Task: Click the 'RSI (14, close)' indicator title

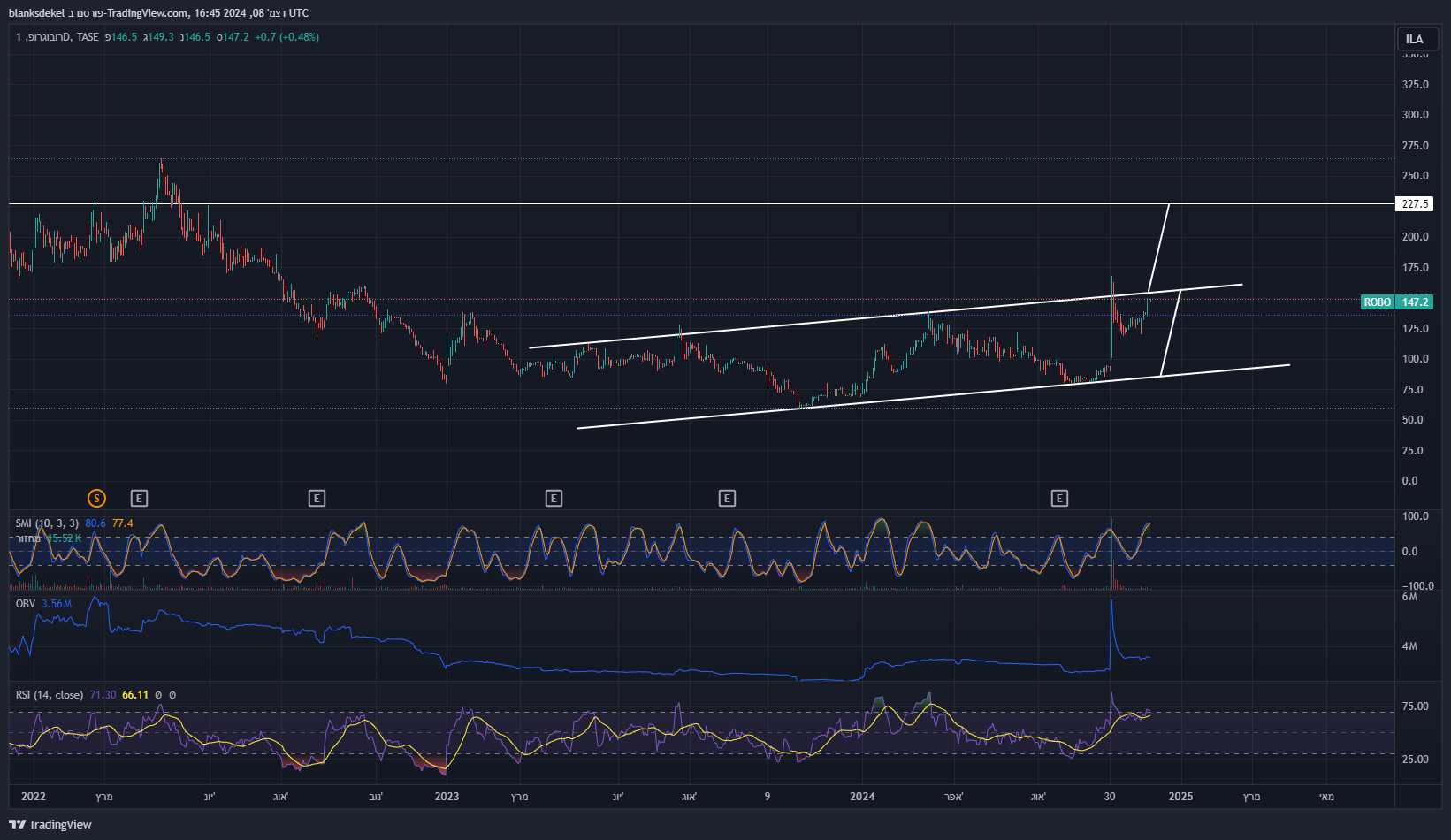Action: coord(50,695)
